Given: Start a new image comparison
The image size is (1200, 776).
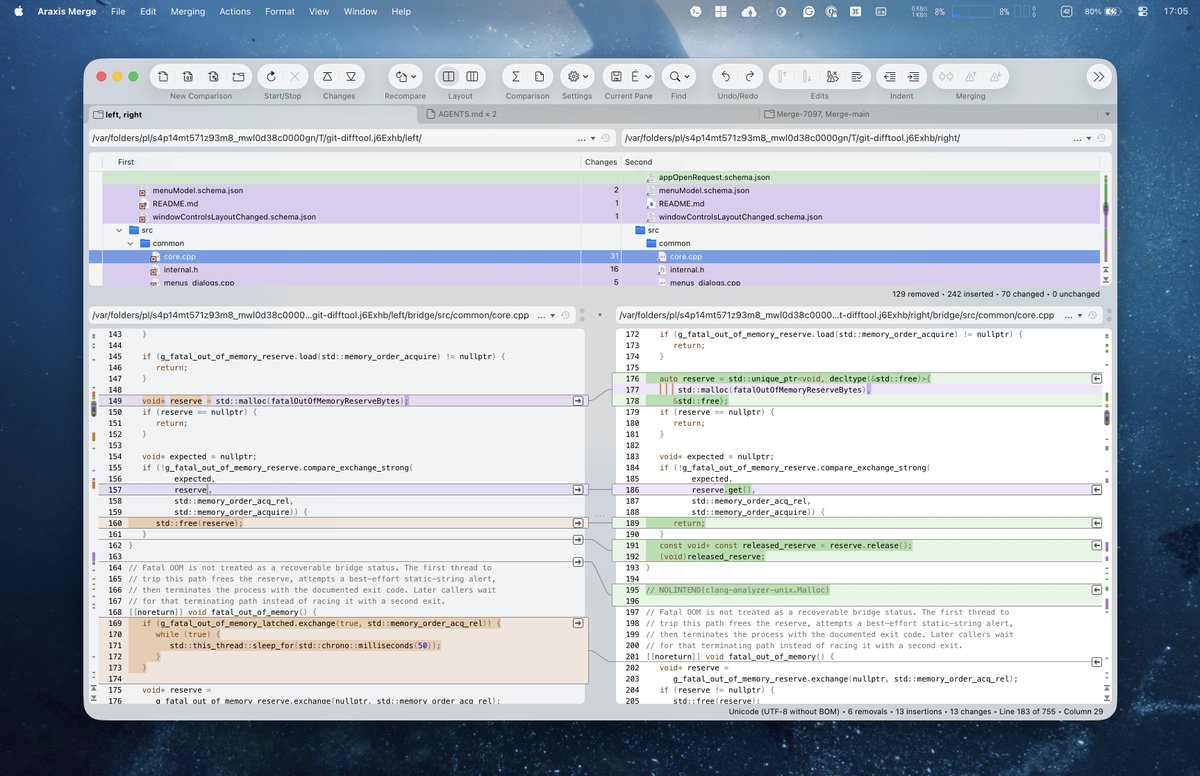Looking at the screenshot, I should [213, 76].
